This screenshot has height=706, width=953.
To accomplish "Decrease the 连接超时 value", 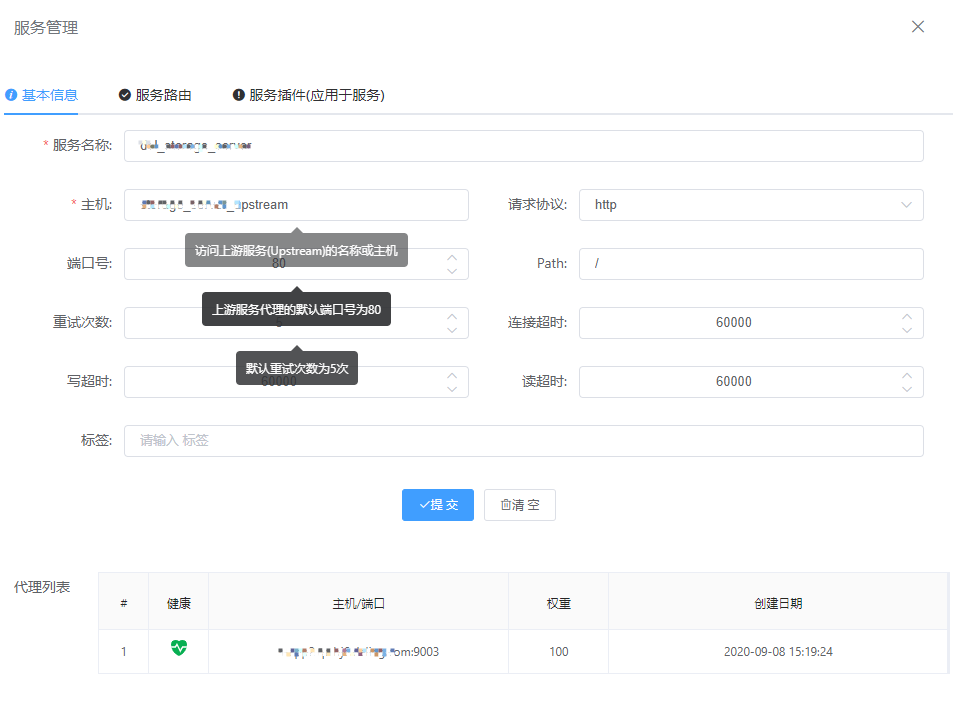I will pyautogui.click(x=907, y=330).
